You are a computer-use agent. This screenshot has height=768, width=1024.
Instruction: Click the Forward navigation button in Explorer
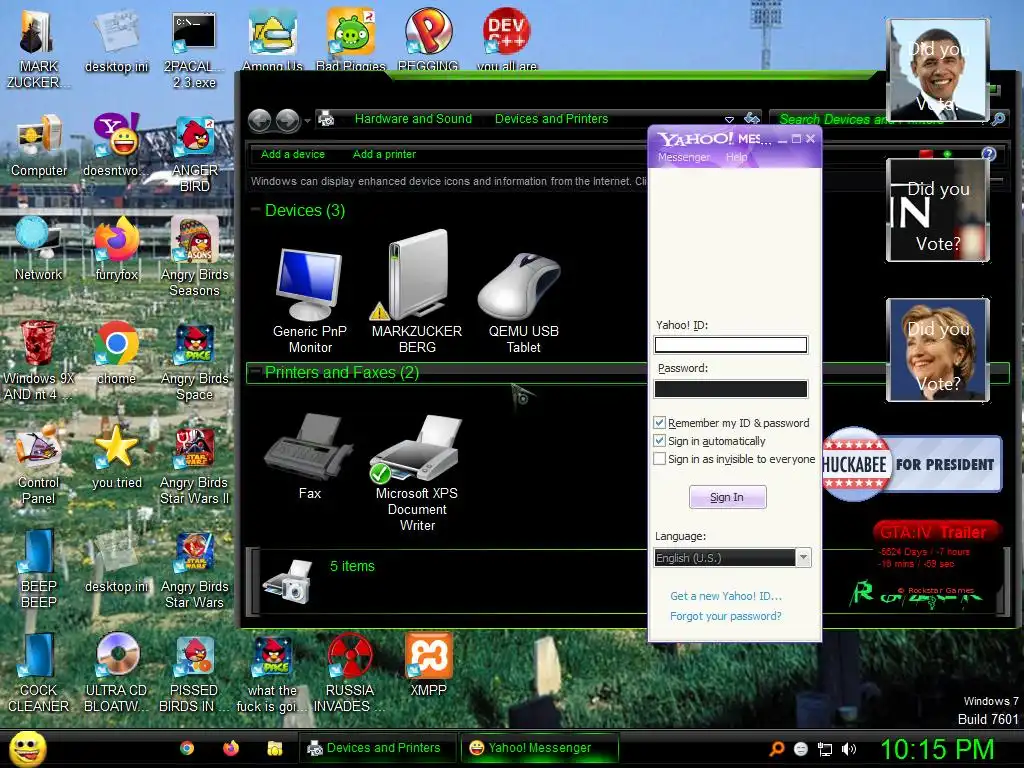(288, 121)
